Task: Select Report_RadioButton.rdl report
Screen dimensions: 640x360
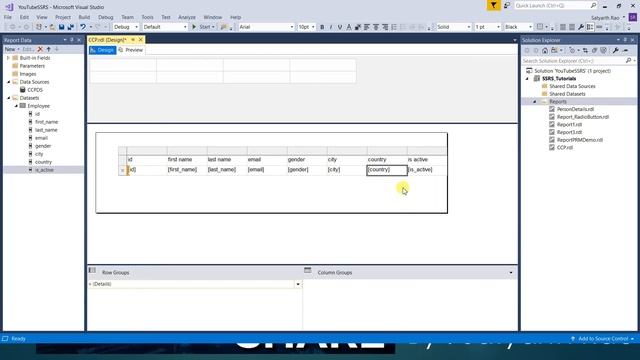Action: click(582, 117)
